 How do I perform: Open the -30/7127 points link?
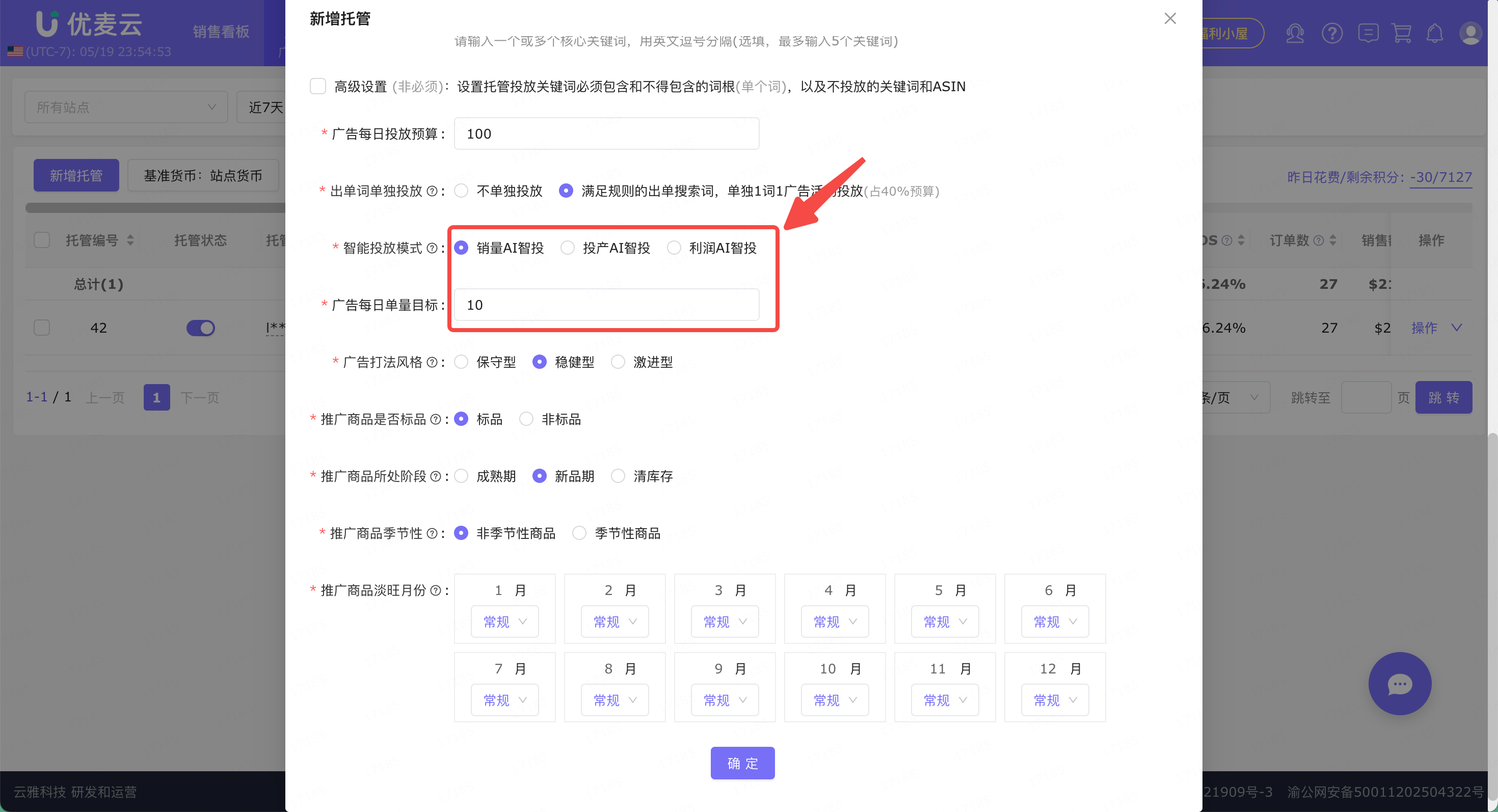[1440, 177]
